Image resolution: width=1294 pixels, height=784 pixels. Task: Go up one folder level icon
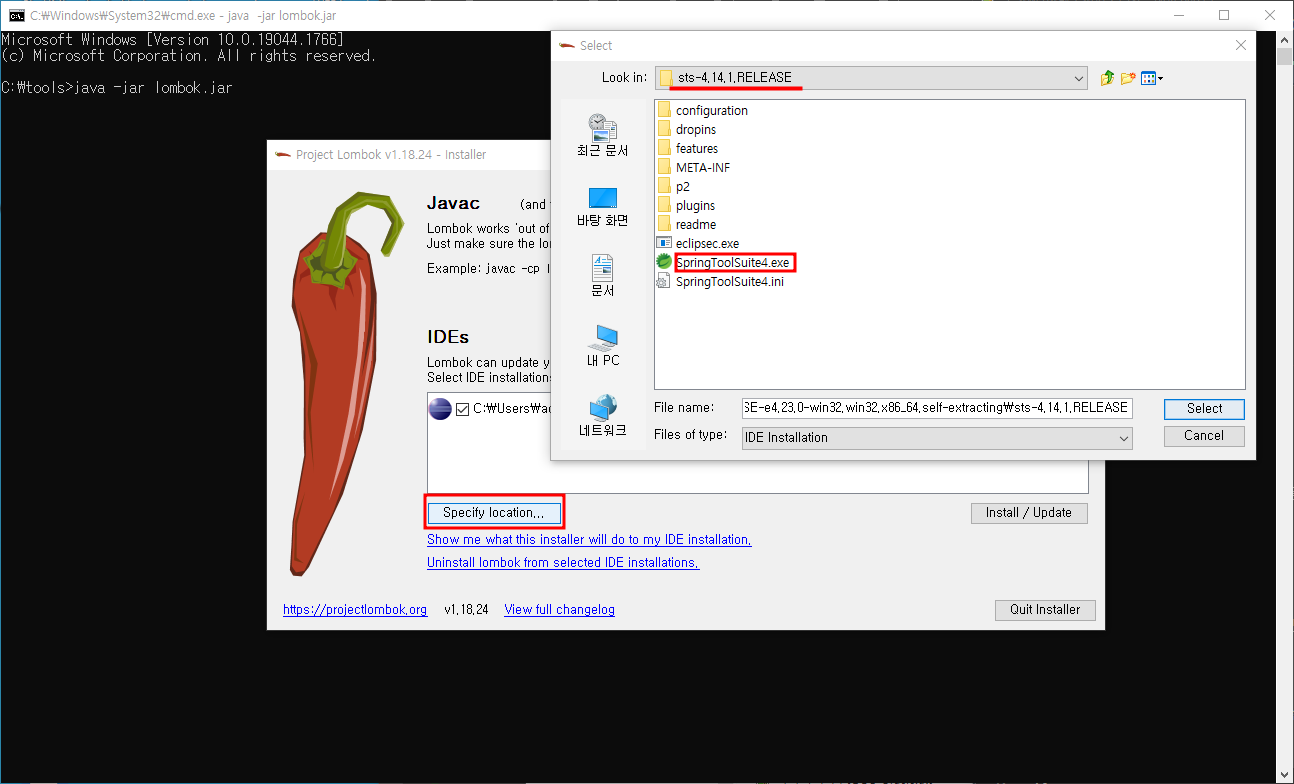pos(1107,78)
